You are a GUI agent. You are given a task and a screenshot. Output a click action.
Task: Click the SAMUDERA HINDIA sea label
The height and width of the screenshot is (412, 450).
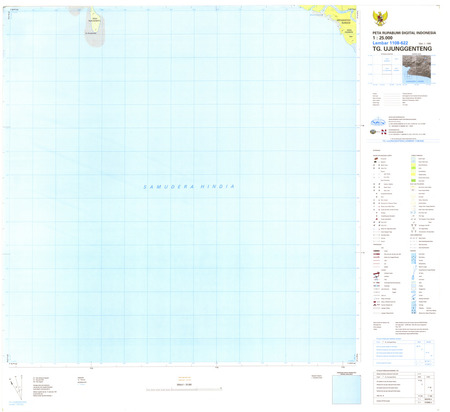(x=189, y=187)
